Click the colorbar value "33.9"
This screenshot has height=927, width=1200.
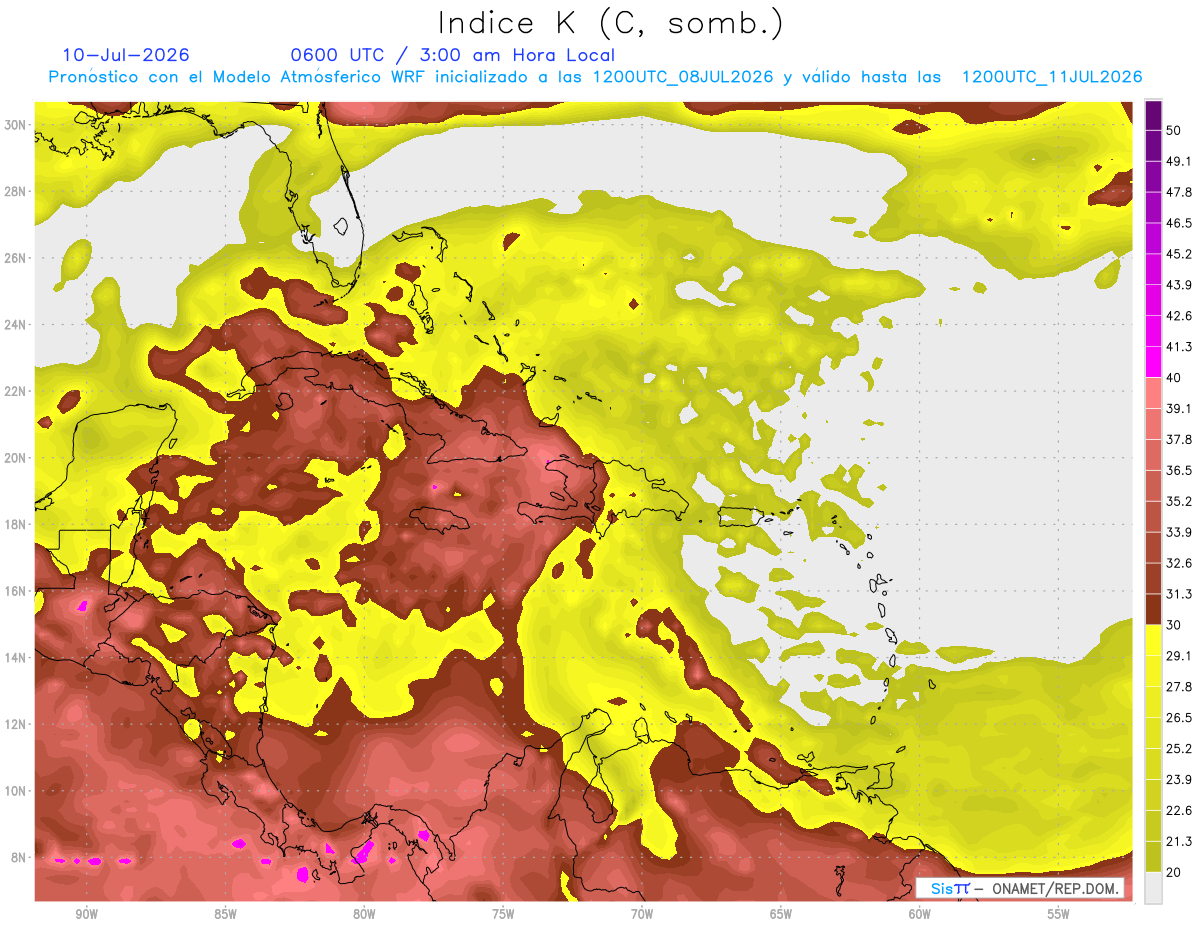1179,532
